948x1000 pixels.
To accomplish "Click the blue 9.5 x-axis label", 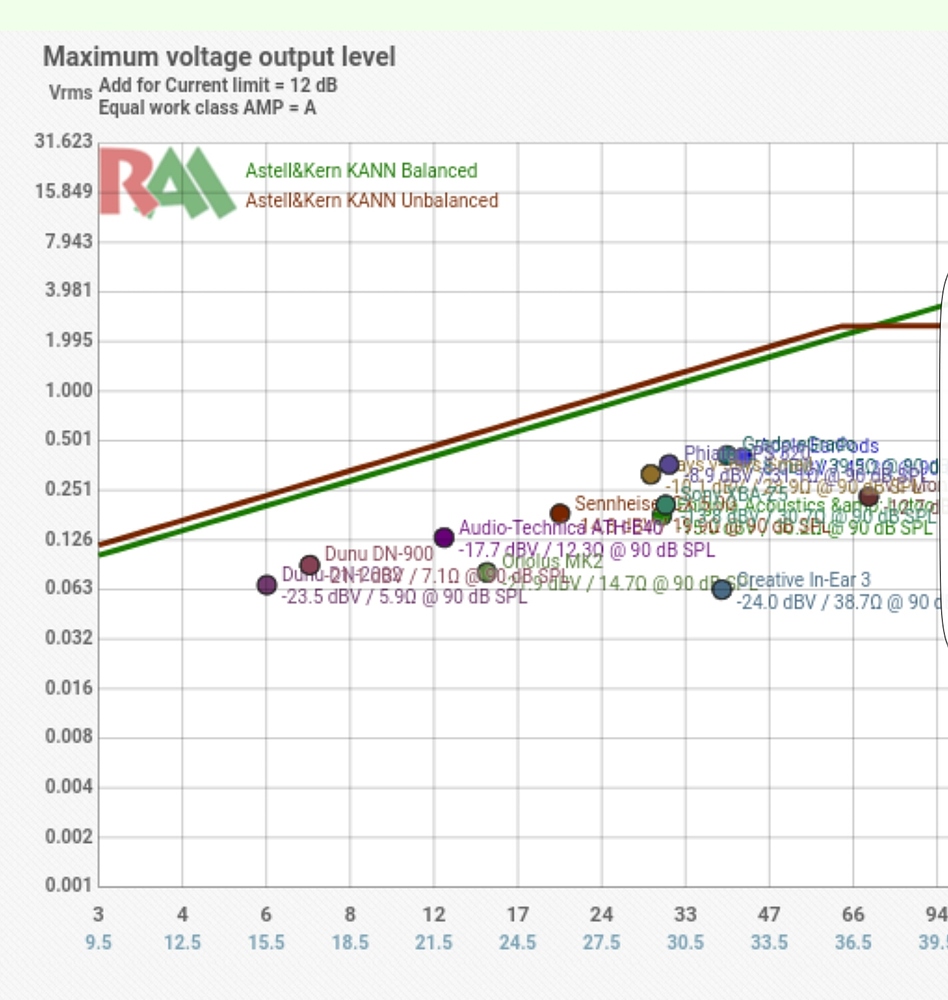I will [x=98, y=943].
